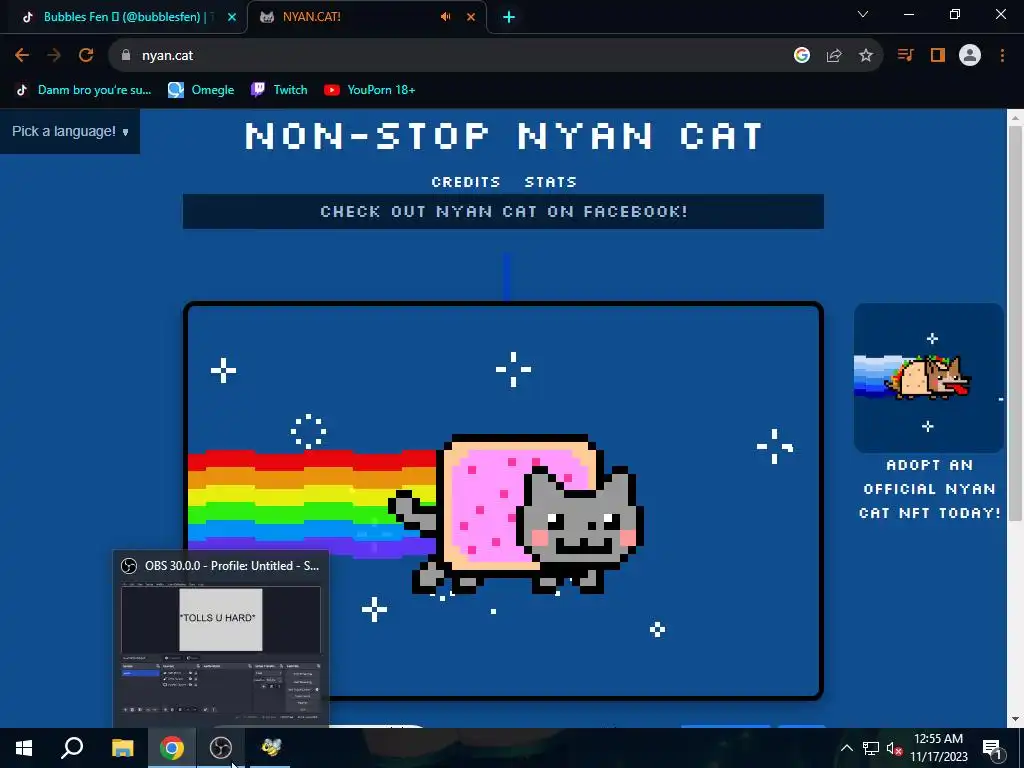This screenshot has width=1024, height=768.
Task: Go back with the browser back arrow
Action: tap(22, 56)
